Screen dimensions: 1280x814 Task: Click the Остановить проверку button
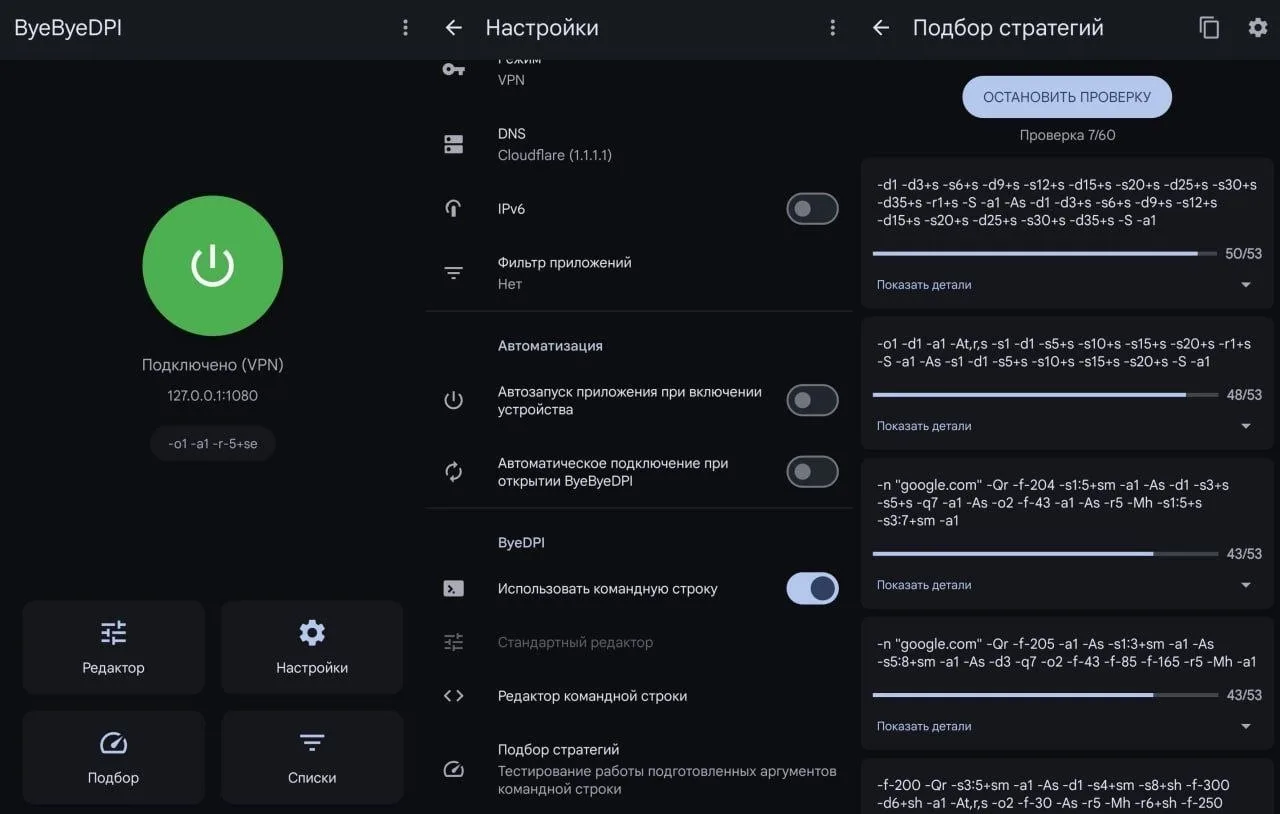pos(1067,97)
